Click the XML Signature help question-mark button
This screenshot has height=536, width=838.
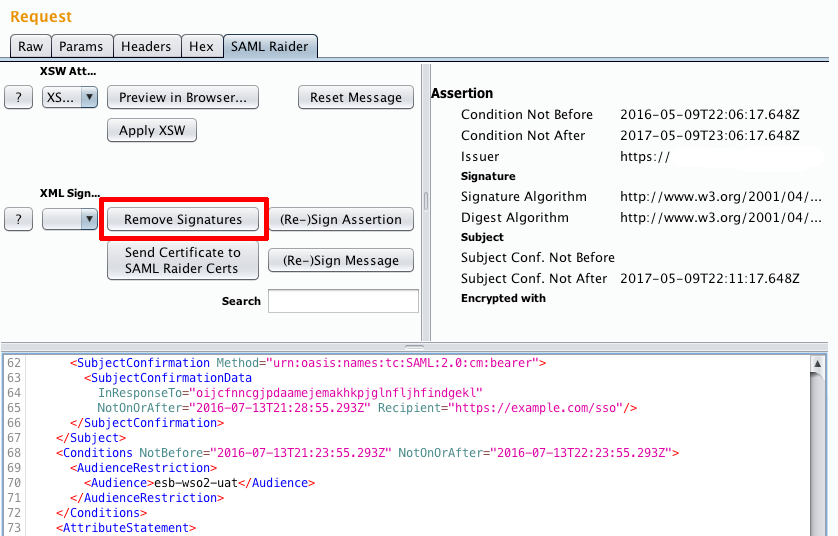pos(19,219)
